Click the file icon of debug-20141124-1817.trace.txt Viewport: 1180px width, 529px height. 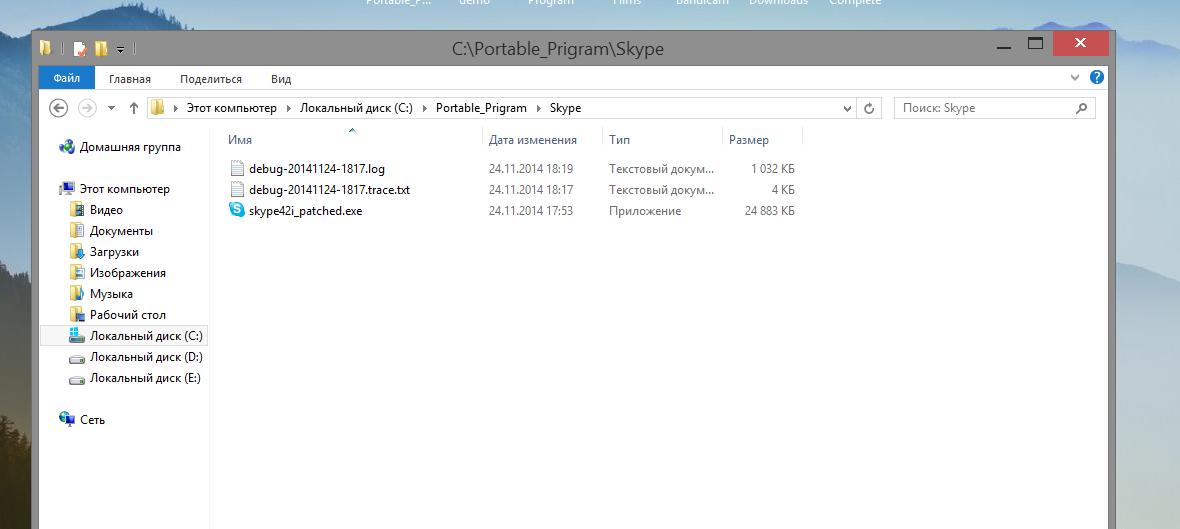tap(237, 189)
